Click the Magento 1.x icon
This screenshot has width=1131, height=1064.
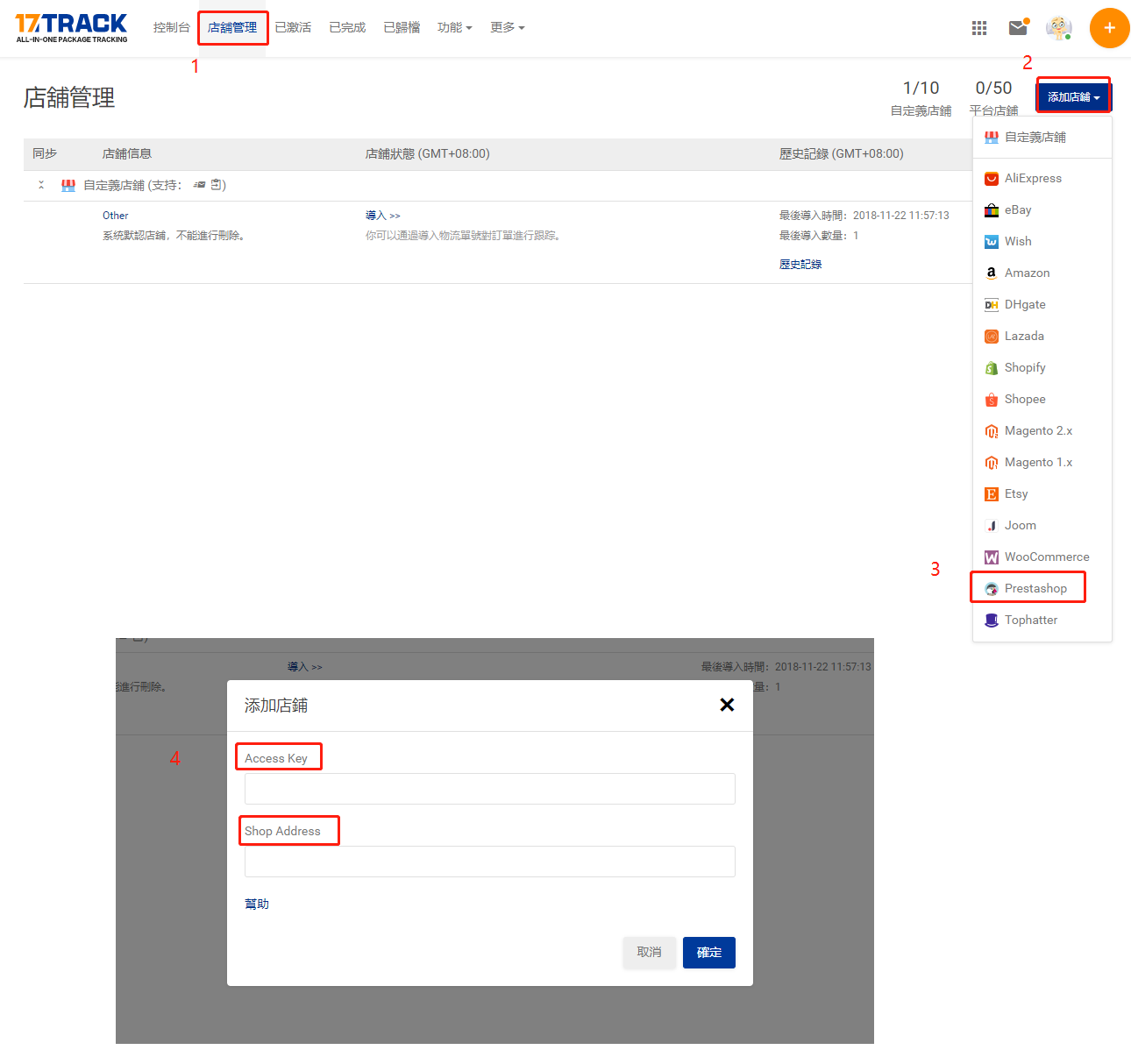pyautogui.click(x=992, y=463)
